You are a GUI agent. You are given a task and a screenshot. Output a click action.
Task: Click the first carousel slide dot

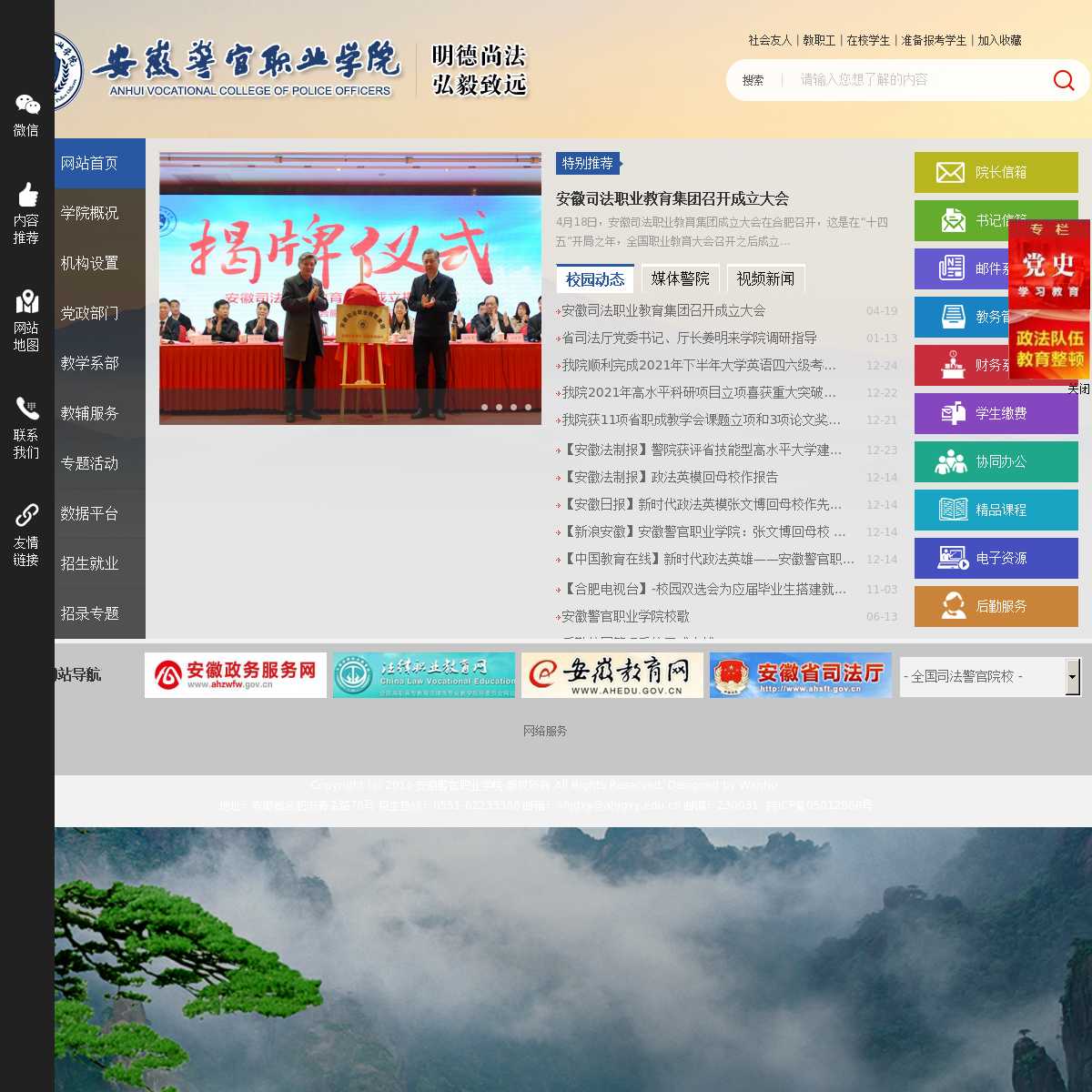(x=485, y=407)
